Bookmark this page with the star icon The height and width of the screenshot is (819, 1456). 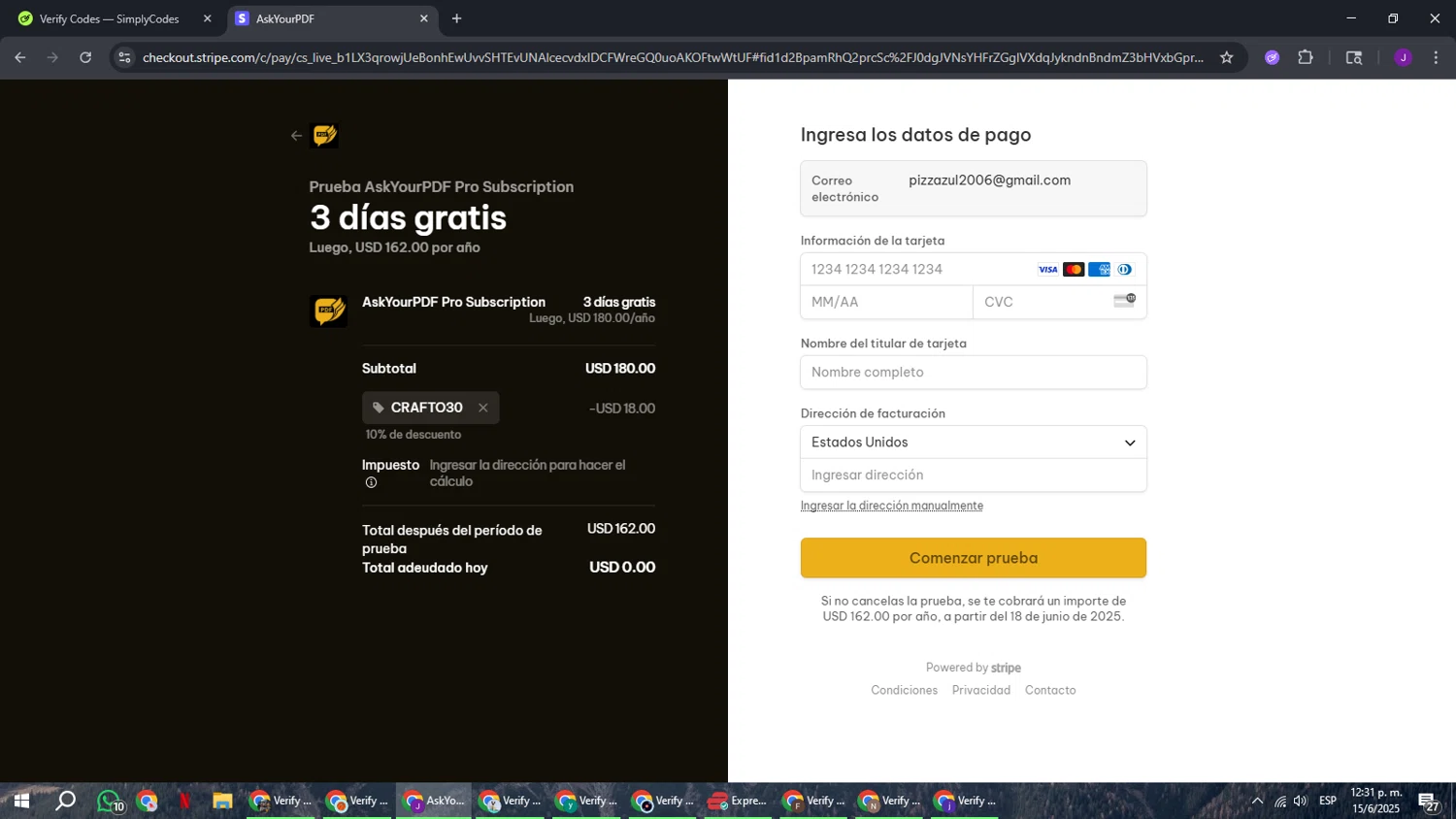(x=1227, y=57)
